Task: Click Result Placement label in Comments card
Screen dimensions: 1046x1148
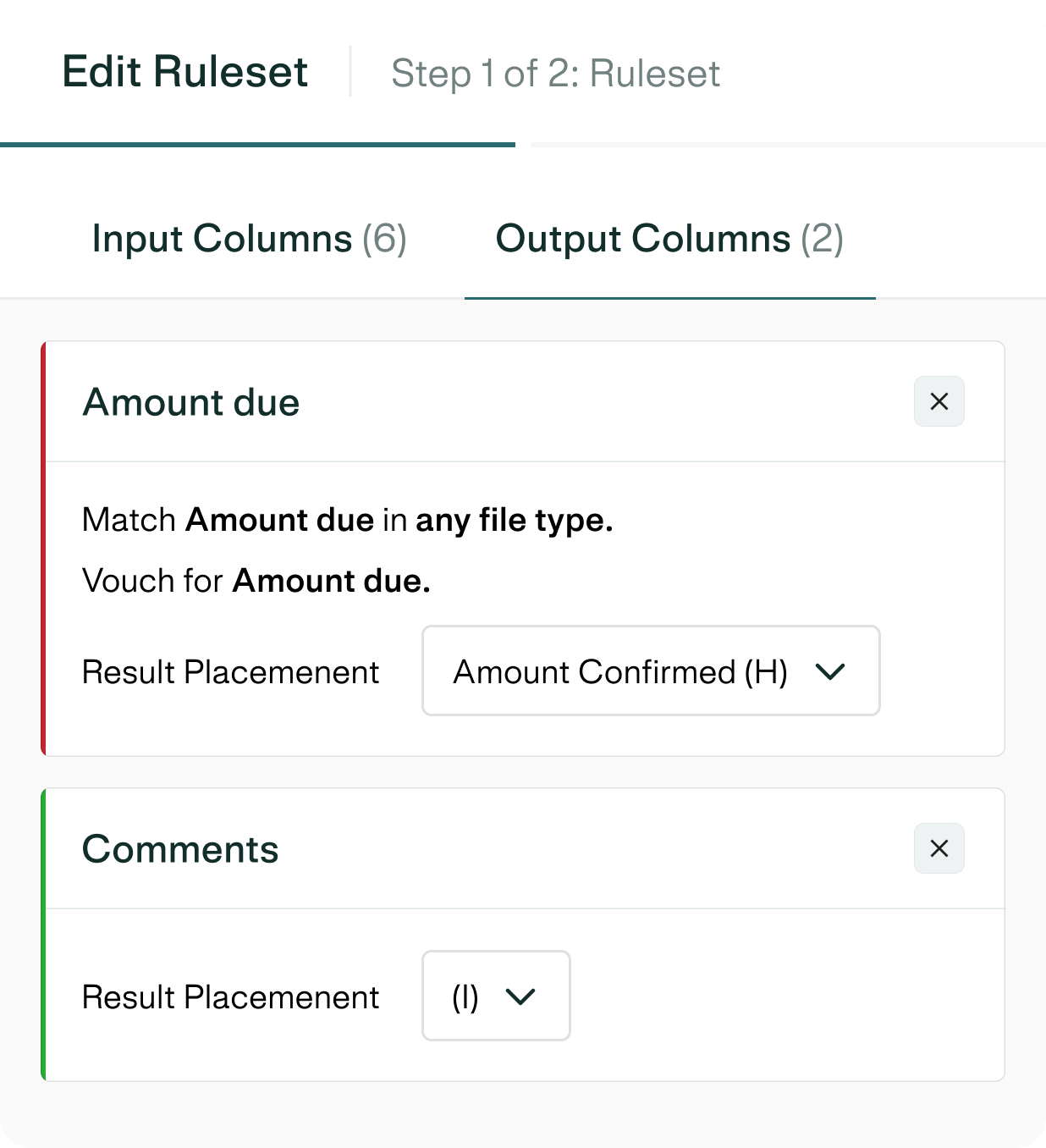Action: coord(230,997)
